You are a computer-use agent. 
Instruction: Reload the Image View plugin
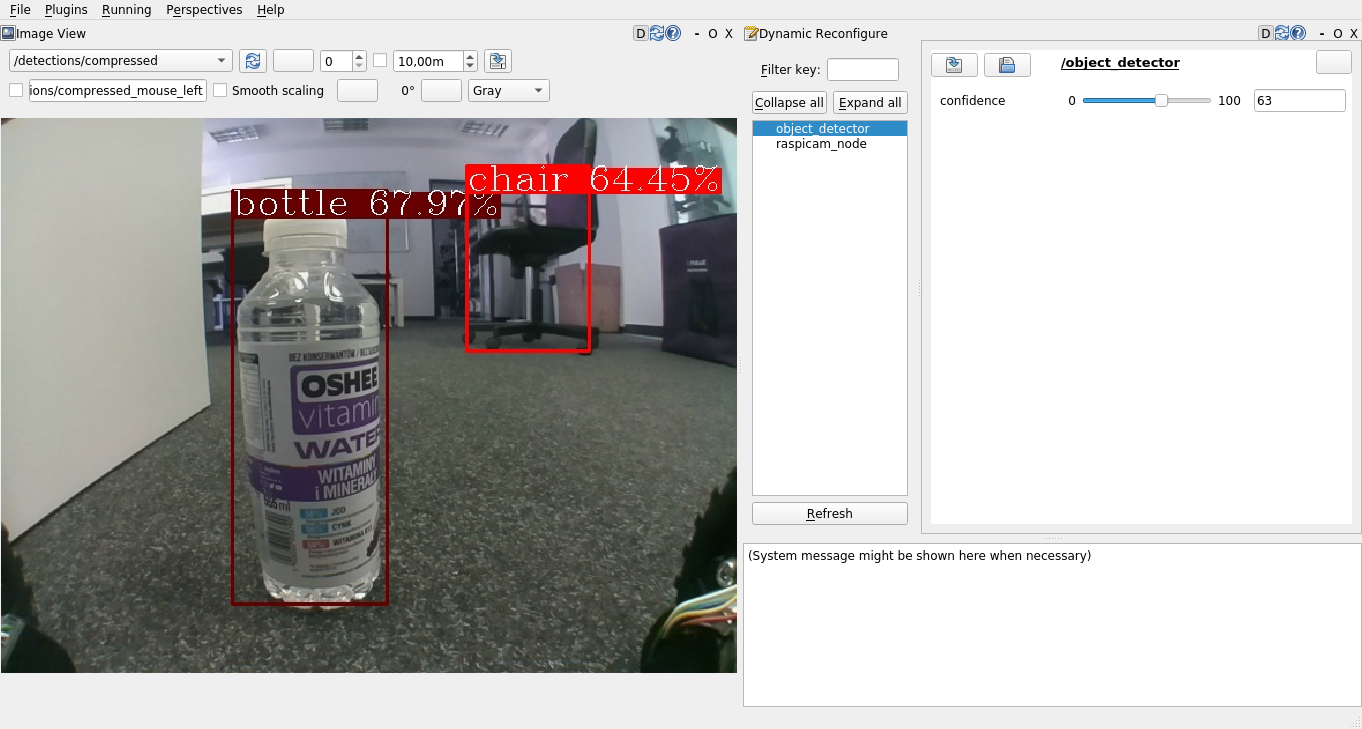pos(657,33)
